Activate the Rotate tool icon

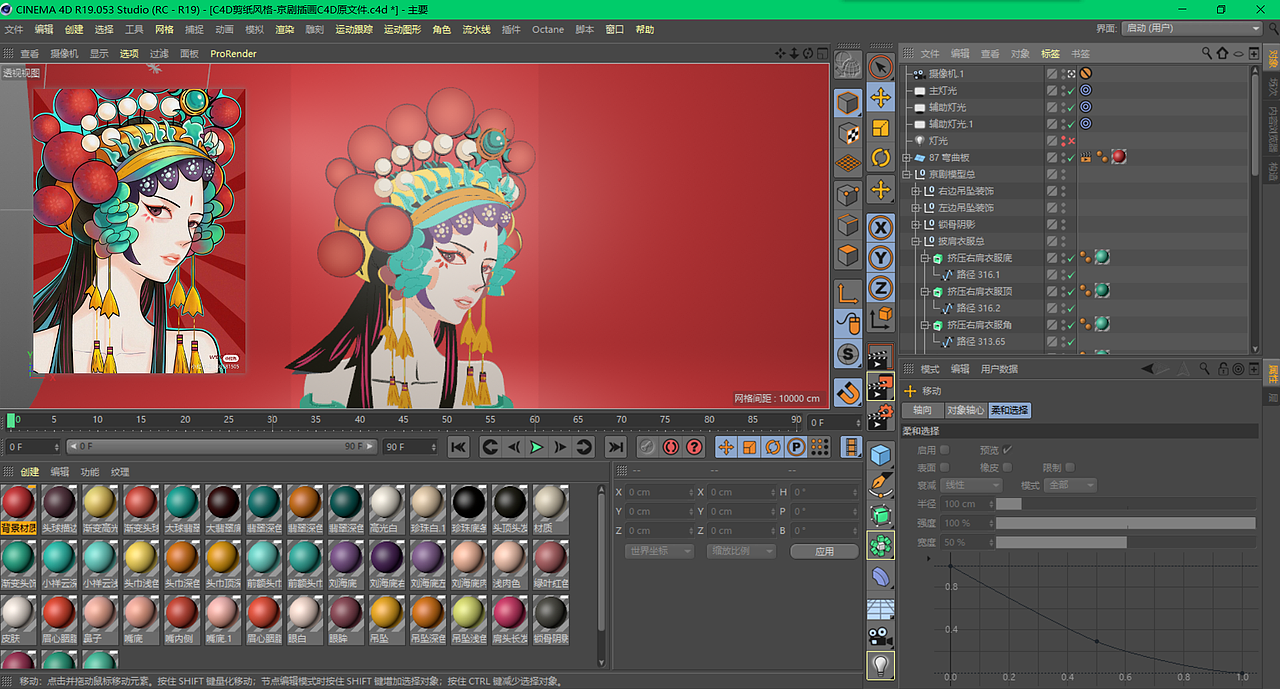880,157
